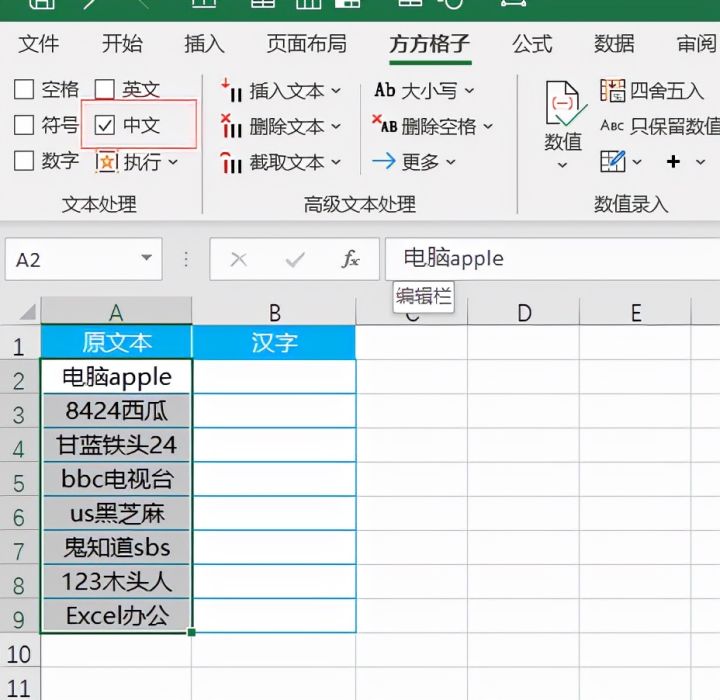Select cell containing 鬼知道sbs
This screenshot has width=720, height=700.
click(x=116, y=547)
